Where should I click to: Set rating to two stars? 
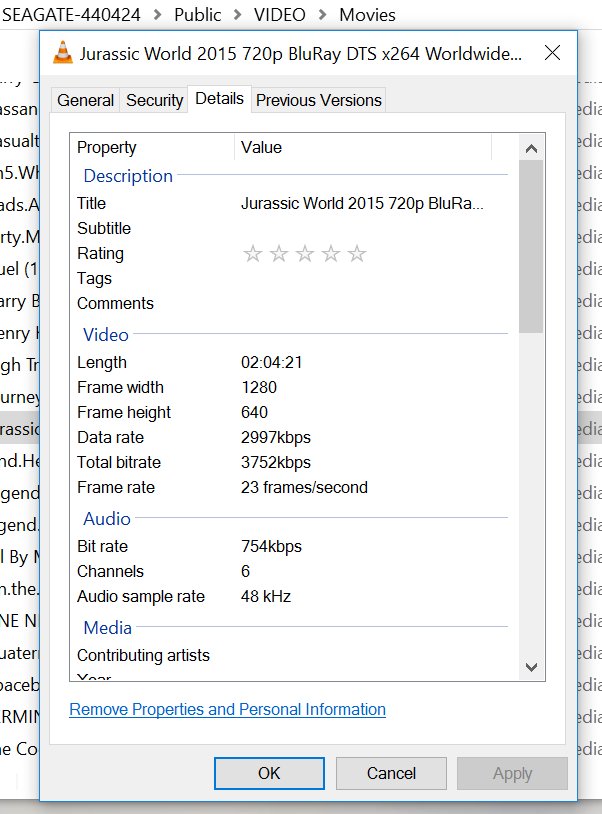click(279, 254)
